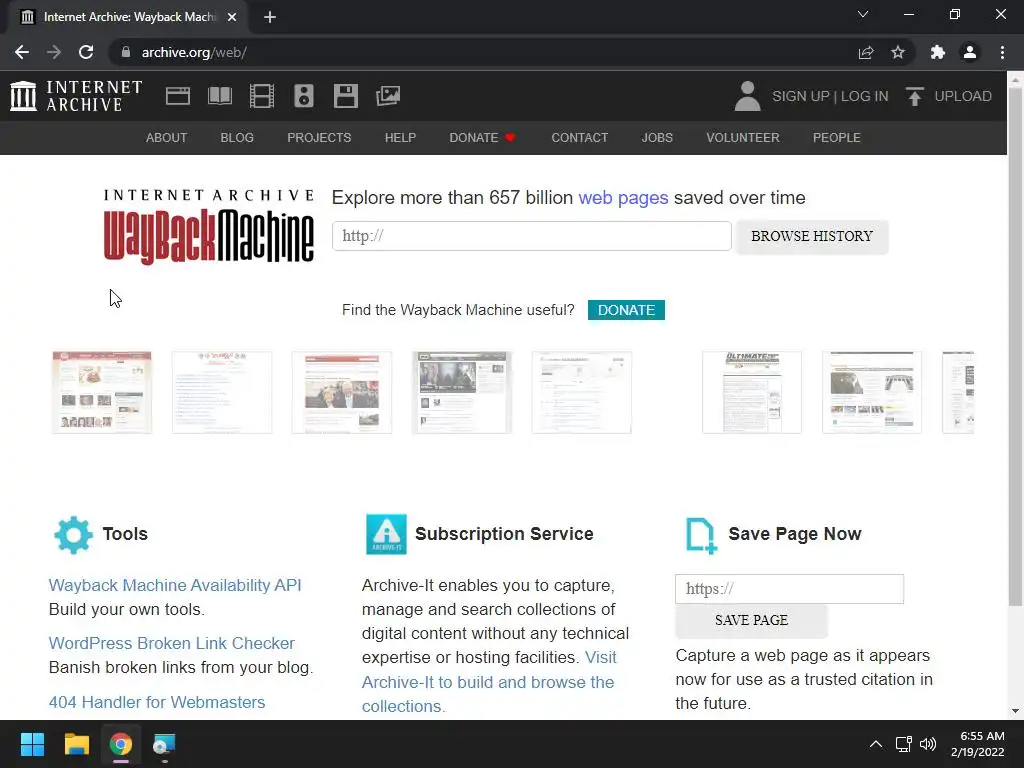
Task: Go back with the browser back arrow
Action: [x=22, y=52]
